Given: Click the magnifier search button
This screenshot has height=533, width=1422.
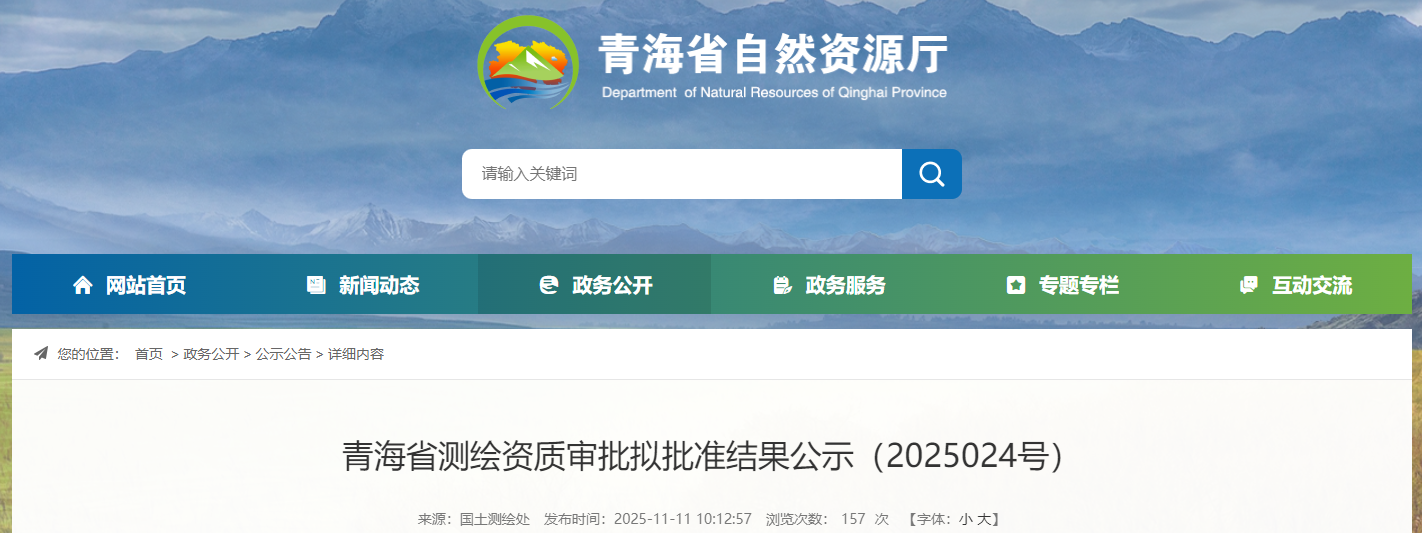Looking at the screenshot, I should coord(931,174).
